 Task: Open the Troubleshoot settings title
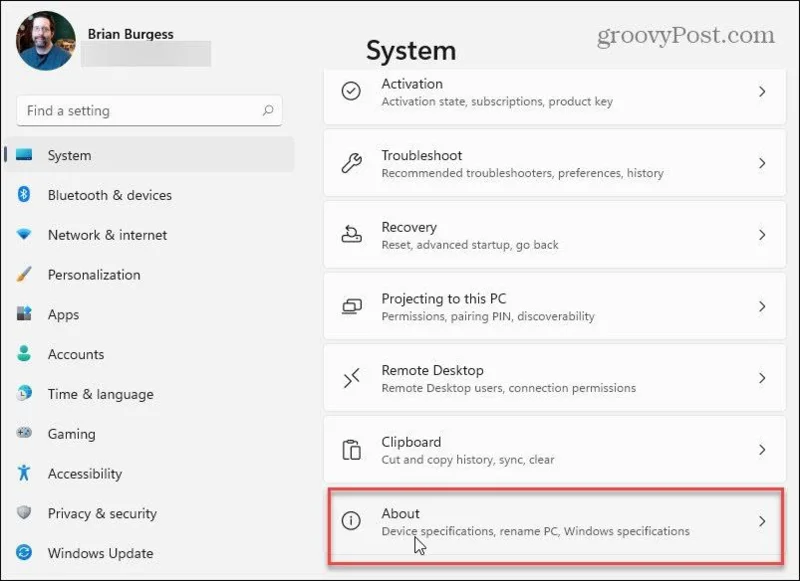[422, 155]
